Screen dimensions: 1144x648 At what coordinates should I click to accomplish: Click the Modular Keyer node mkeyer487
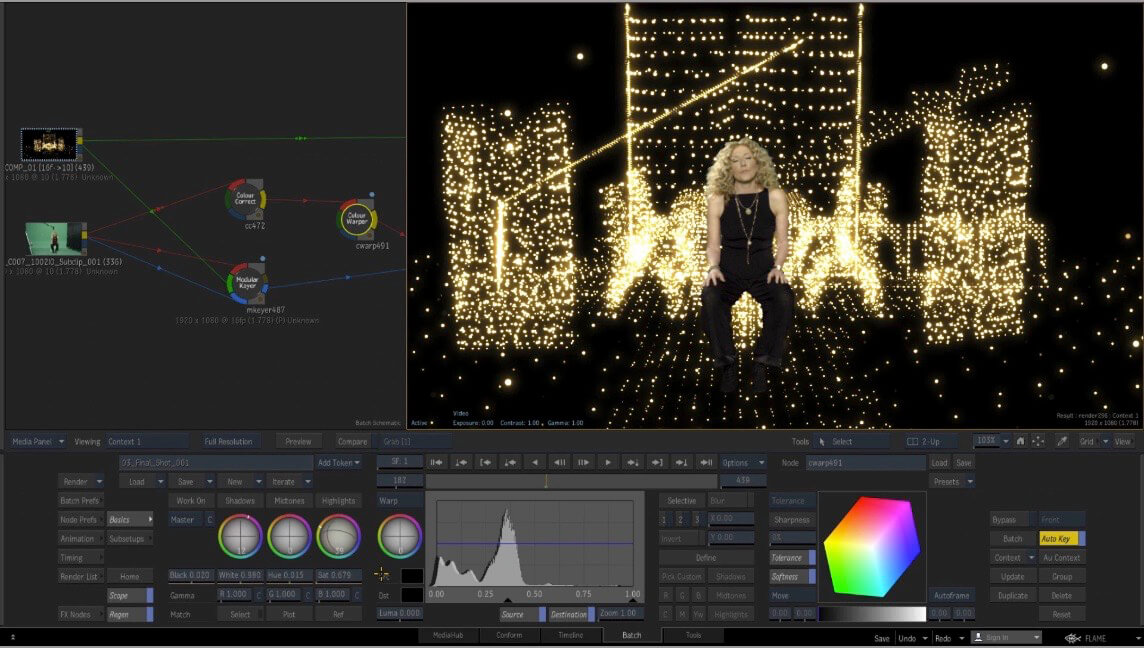pyautogui.click(x=246, y=283)
